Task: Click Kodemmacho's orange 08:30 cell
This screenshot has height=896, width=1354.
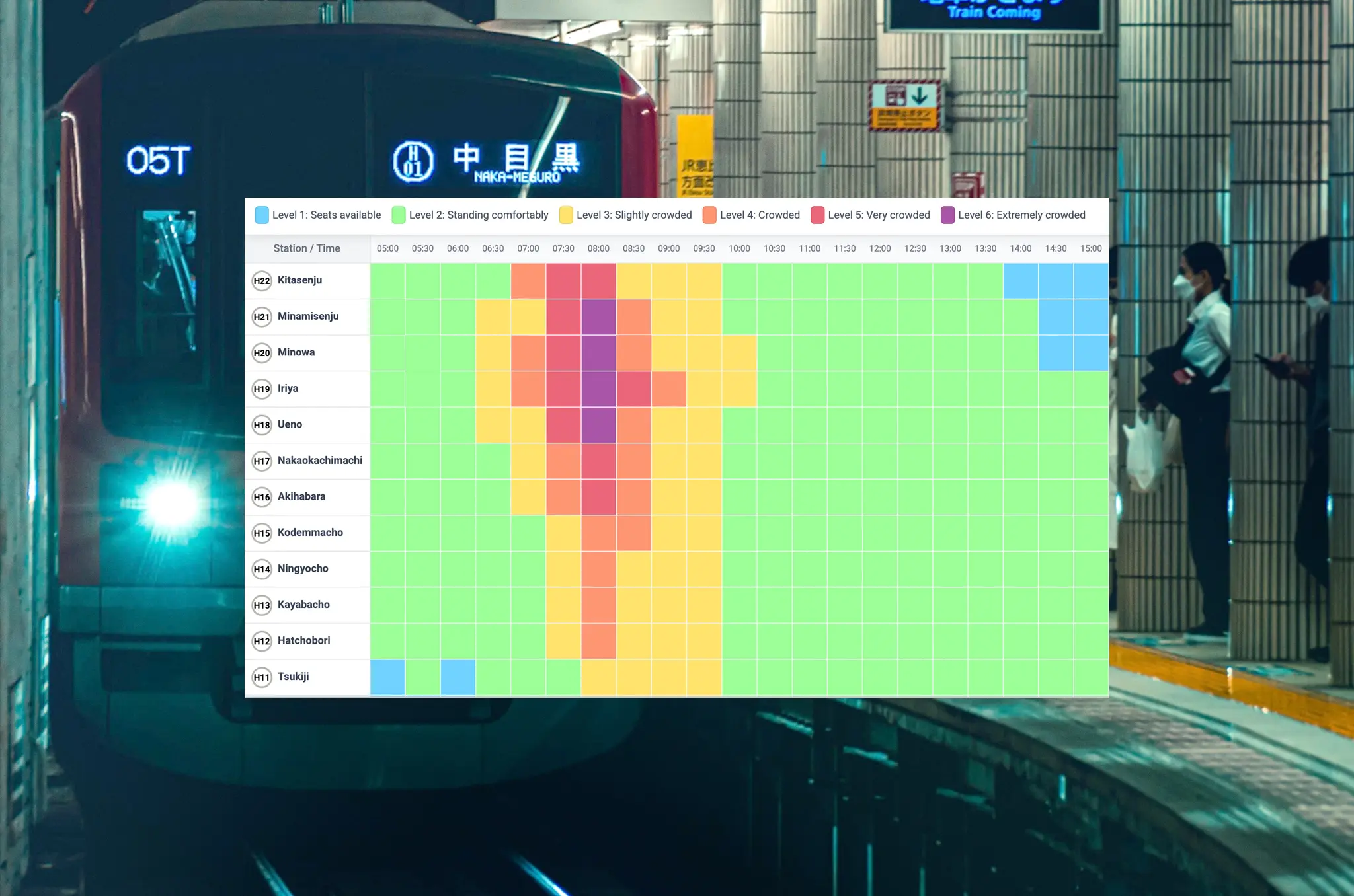Action: coord(633,533)
